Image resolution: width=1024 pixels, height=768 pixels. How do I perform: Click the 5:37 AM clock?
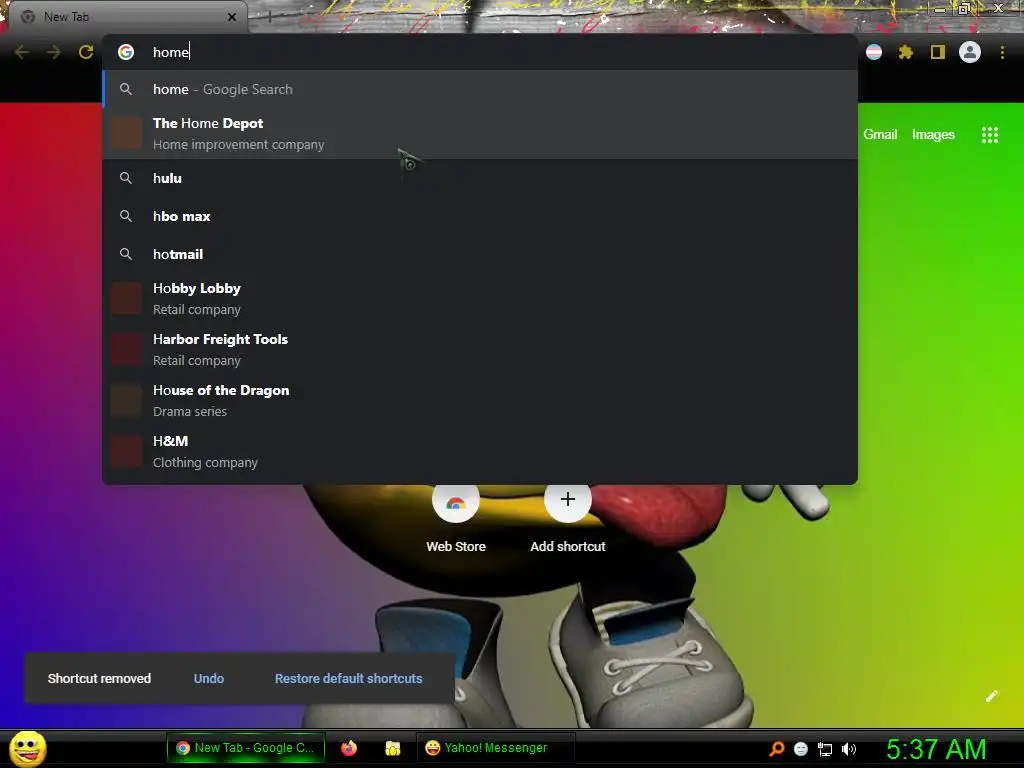pos(936,749)
